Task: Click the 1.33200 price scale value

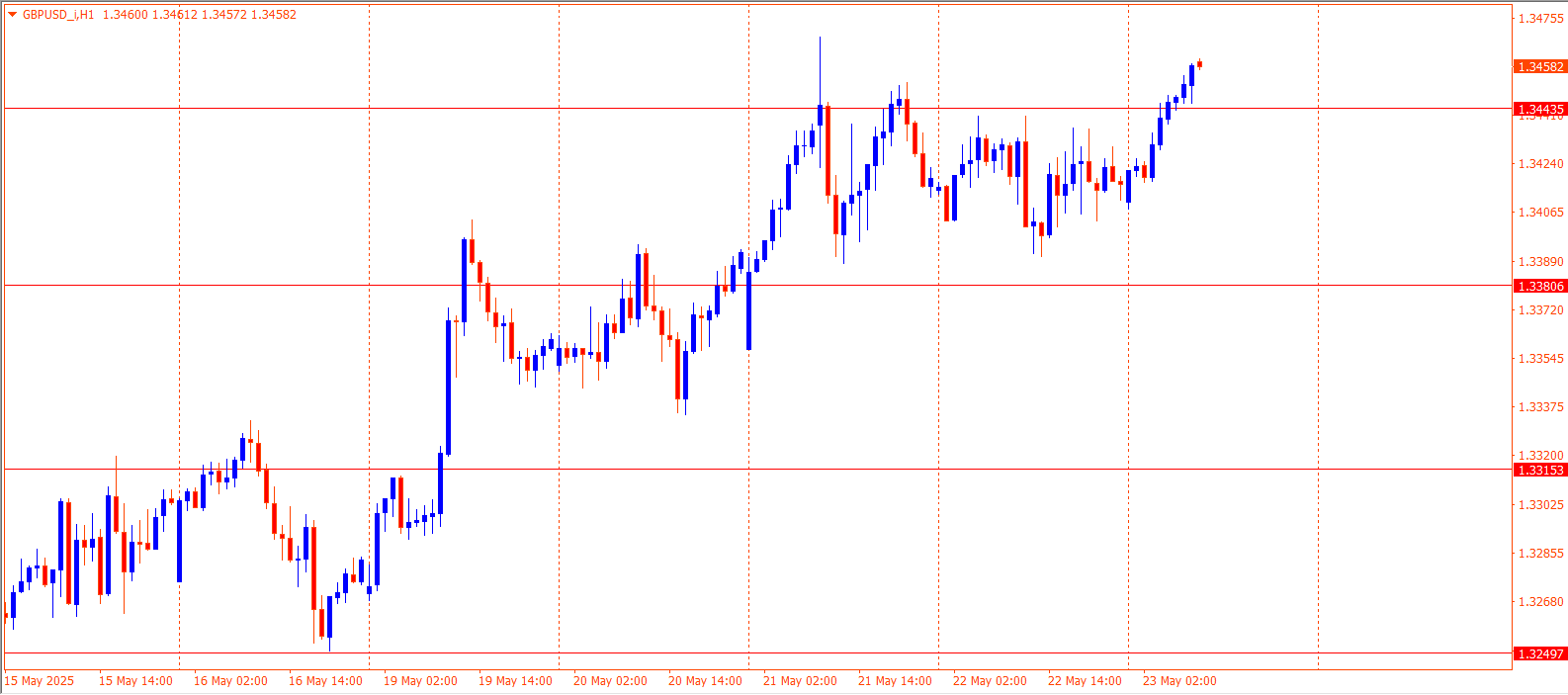Action: coord(1541,456)
